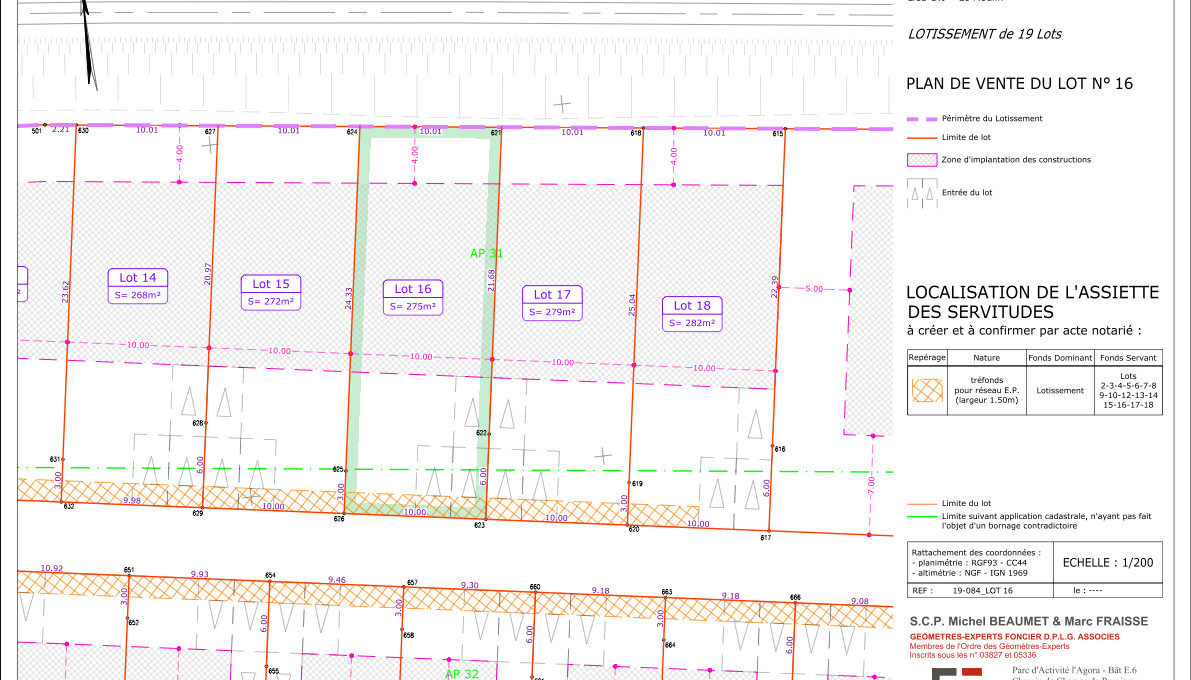Select the Lot 18 label box on the plan
The width and height of the screenshot is (1191, 680).
692,313
